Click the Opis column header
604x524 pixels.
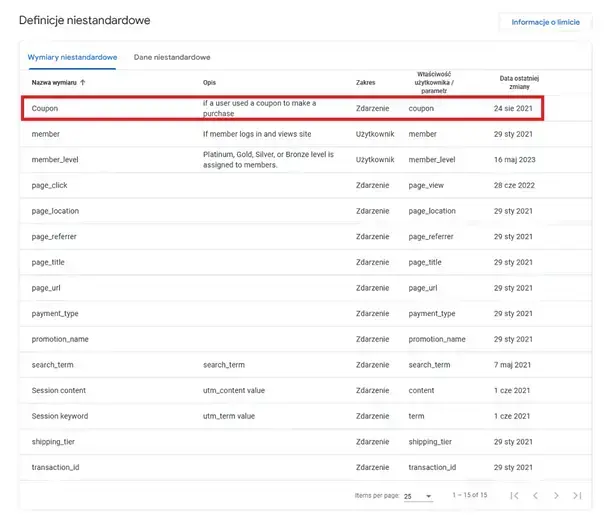pos(209,82)
